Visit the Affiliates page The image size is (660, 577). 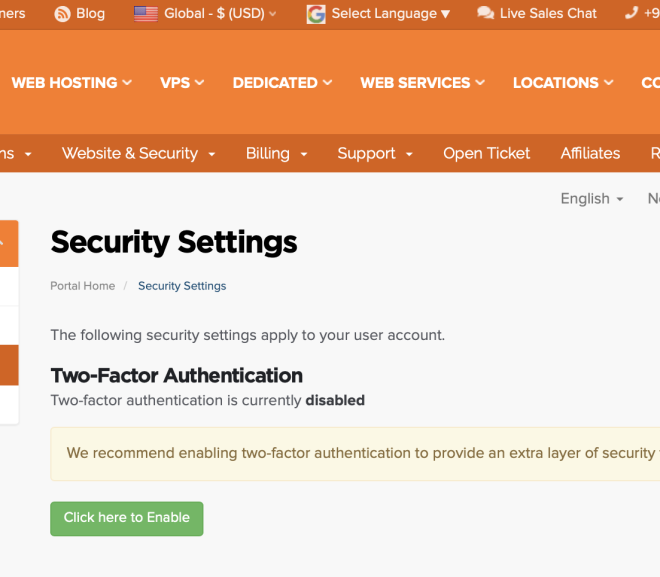(590, 154)
